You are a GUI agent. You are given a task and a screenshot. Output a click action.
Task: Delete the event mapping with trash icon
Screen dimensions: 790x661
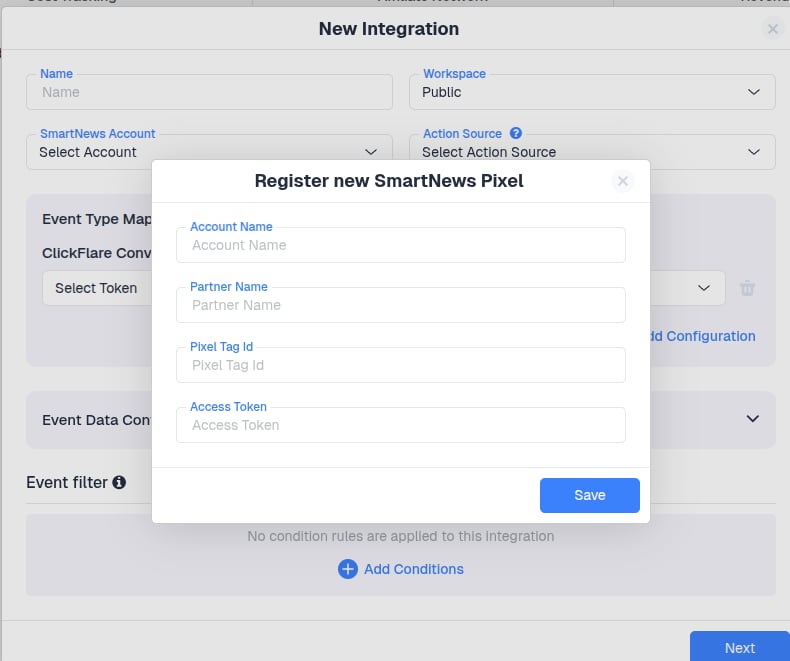click(x=747, y=288)
